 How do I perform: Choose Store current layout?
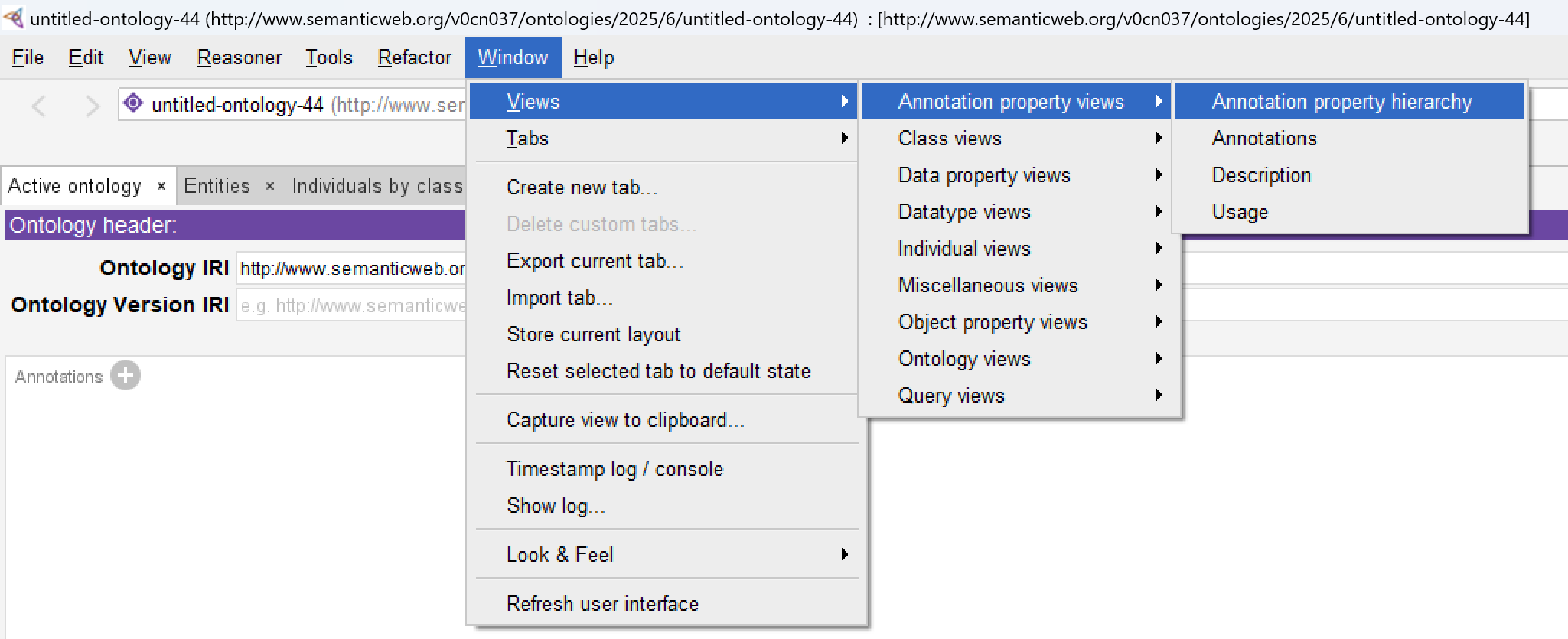[x=665, y=334]
